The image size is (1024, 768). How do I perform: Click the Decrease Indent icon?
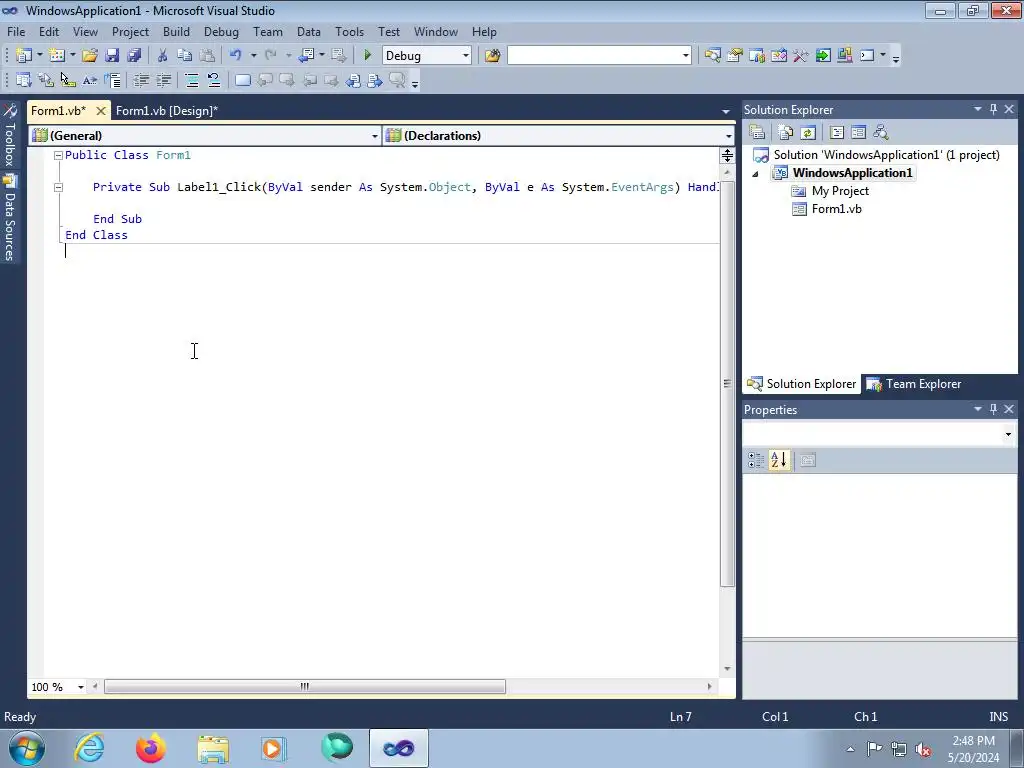coord(141,80)
